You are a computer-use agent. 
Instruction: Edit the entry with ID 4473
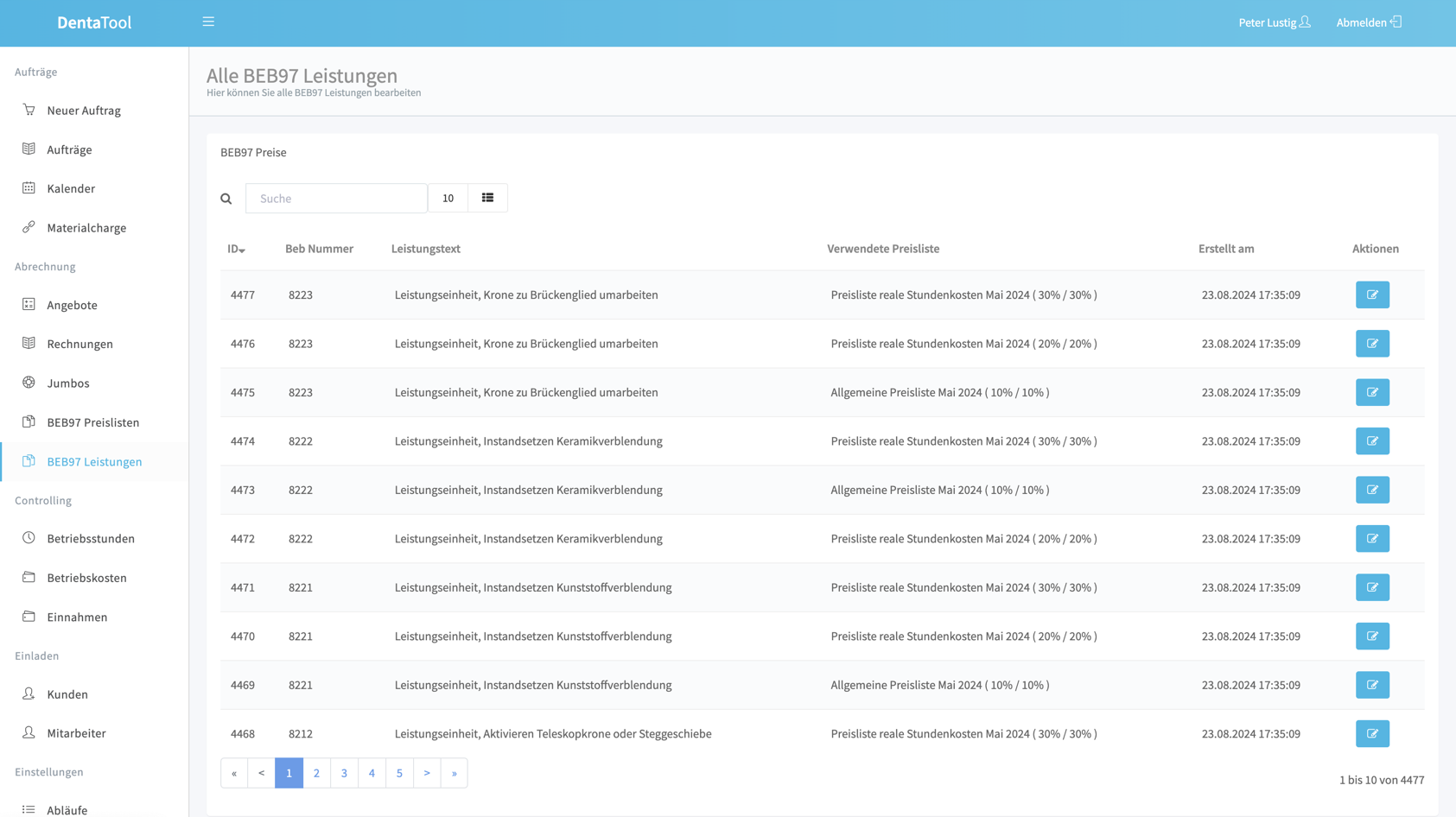tap(1372, 490)
